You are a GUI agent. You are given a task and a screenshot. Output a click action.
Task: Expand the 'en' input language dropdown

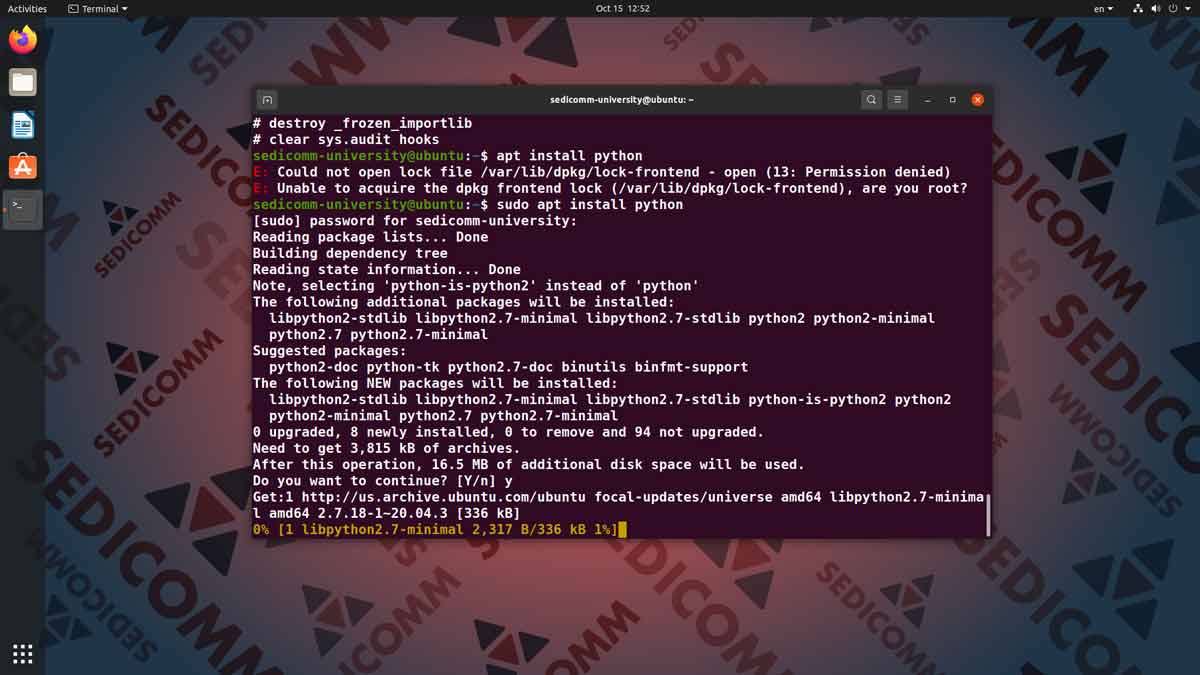1102,8
